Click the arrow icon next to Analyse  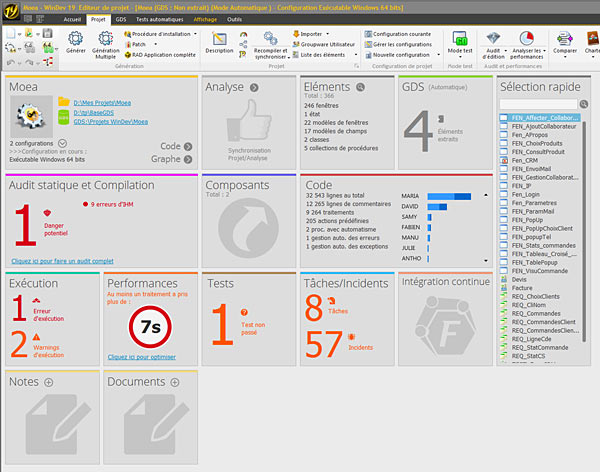[254, 87]
